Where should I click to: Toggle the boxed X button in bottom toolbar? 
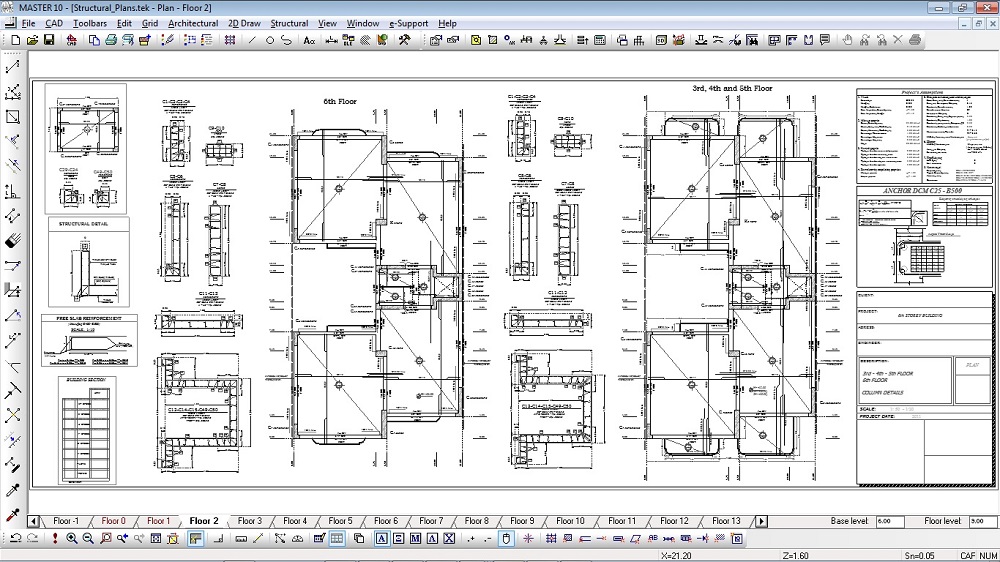pyautogui.click(x=449, y=539)
